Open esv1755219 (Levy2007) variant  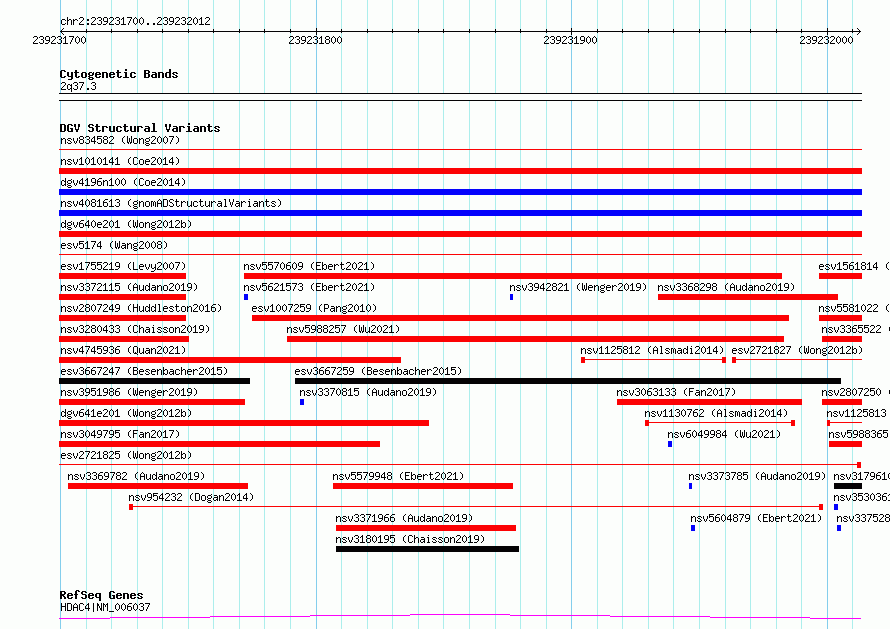pyautogui.click(x=123, y=266)
